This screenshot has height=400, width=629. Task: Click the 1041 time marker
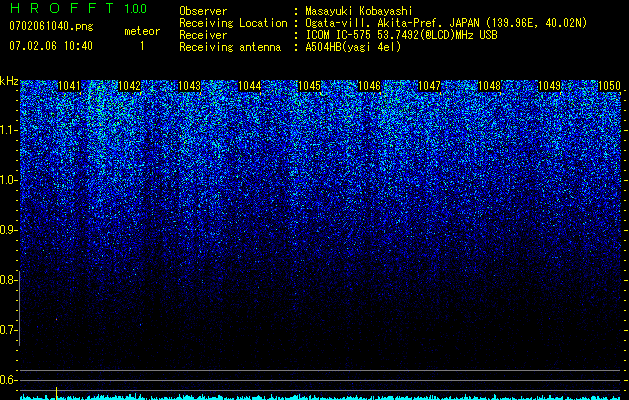pyautogui.click(x=69, y=86)
